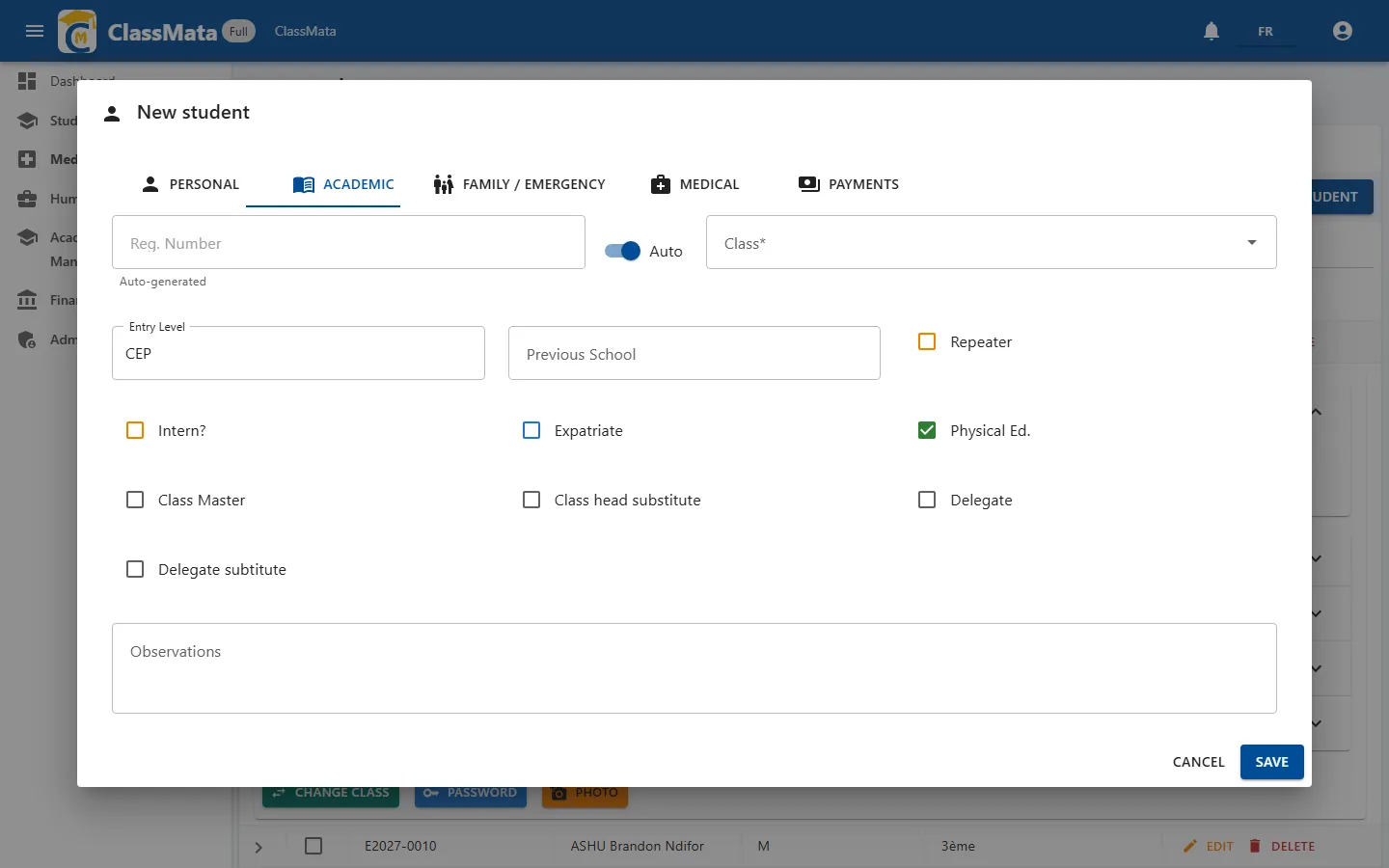Click the trash icon beside DELETE

(x=1255, y=846)
